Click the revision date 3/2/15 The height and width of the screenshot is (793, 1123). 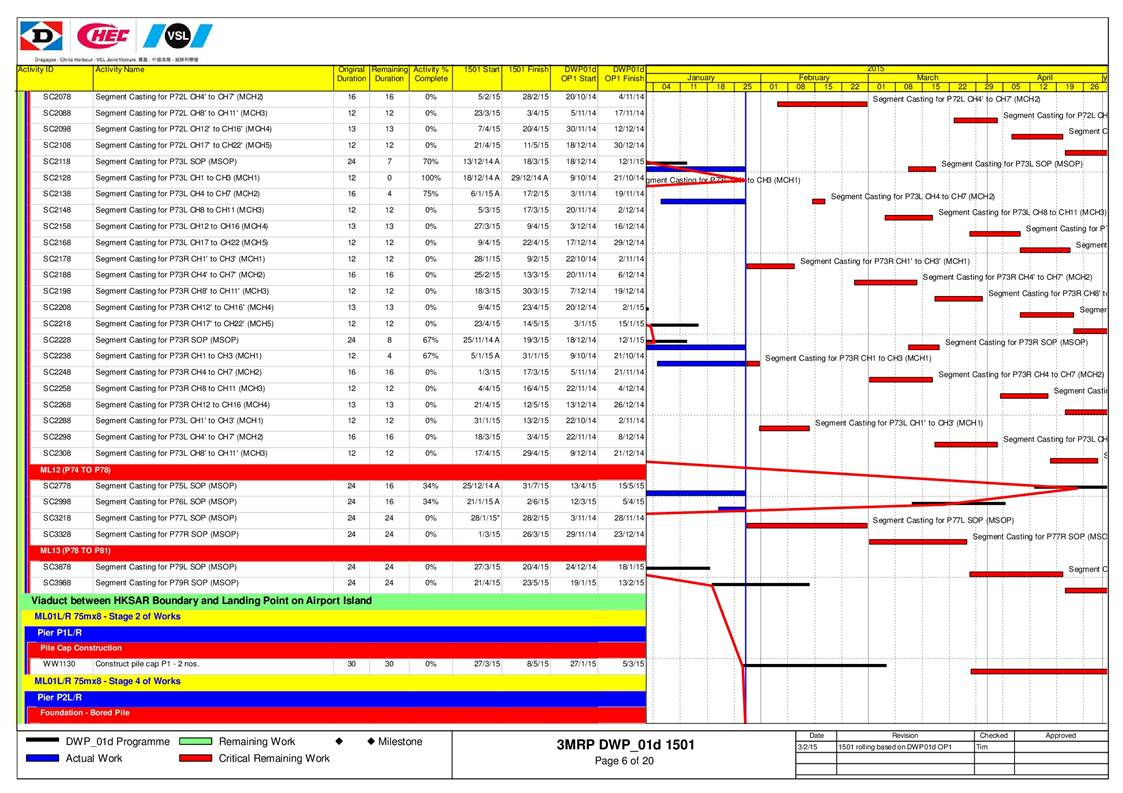[x=806, y=747]
